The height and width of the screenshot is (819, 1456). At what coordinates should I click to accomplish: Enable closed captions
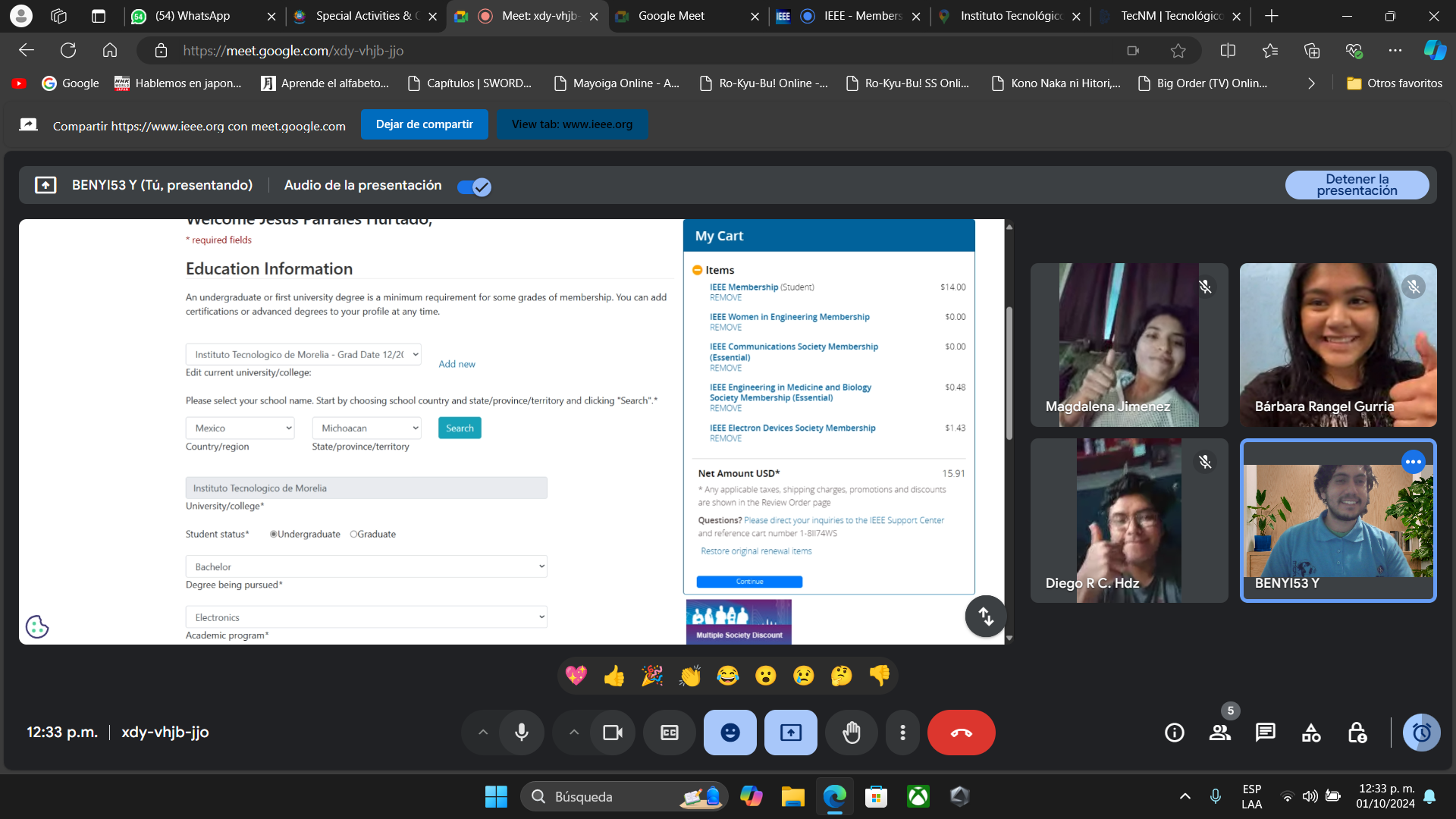670,733
